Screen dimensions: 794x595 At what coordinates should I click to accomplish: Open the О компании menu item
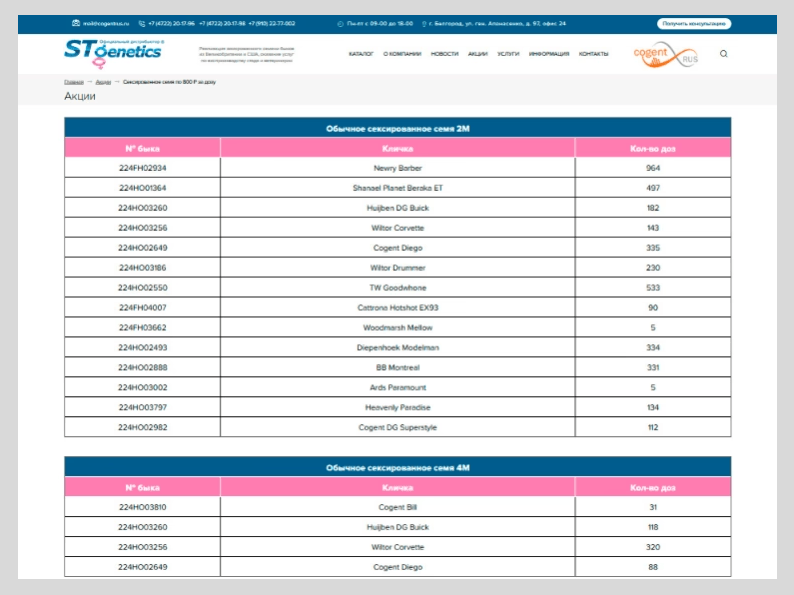coord(402,54)
